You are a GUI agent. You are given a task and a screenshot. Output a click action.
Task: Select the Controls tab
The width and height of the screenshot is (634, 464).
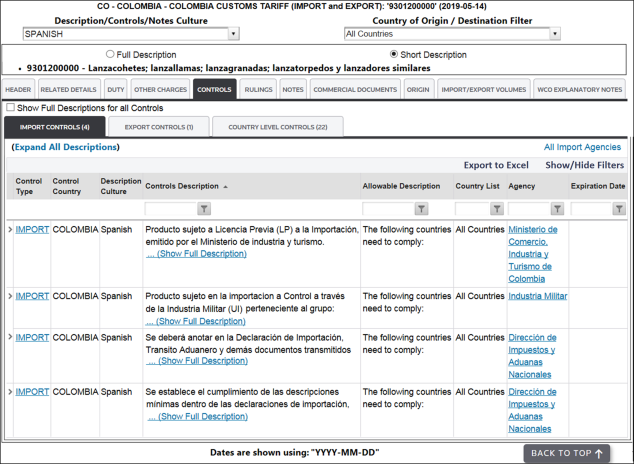click(x=214, y=89)
